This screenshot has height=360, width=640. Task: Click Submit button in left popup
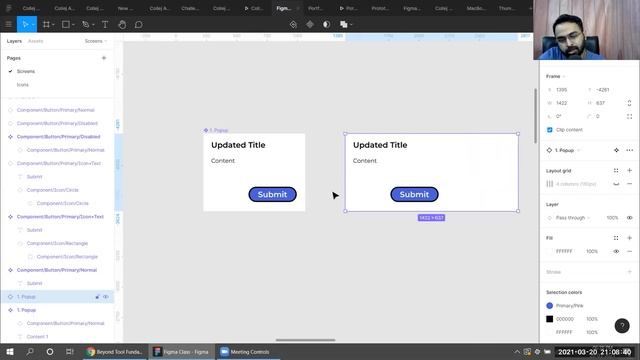[x=272, y=195]
